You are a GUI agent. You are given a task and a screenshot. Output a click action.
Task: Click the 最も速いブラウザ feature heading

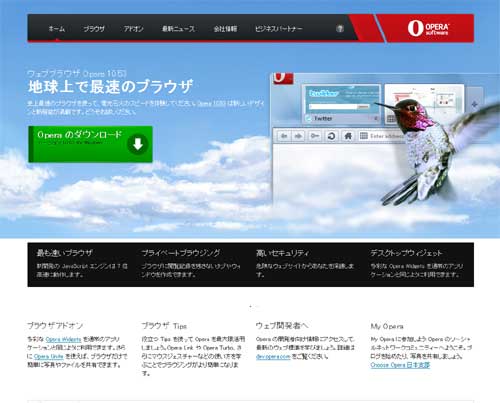65,253
